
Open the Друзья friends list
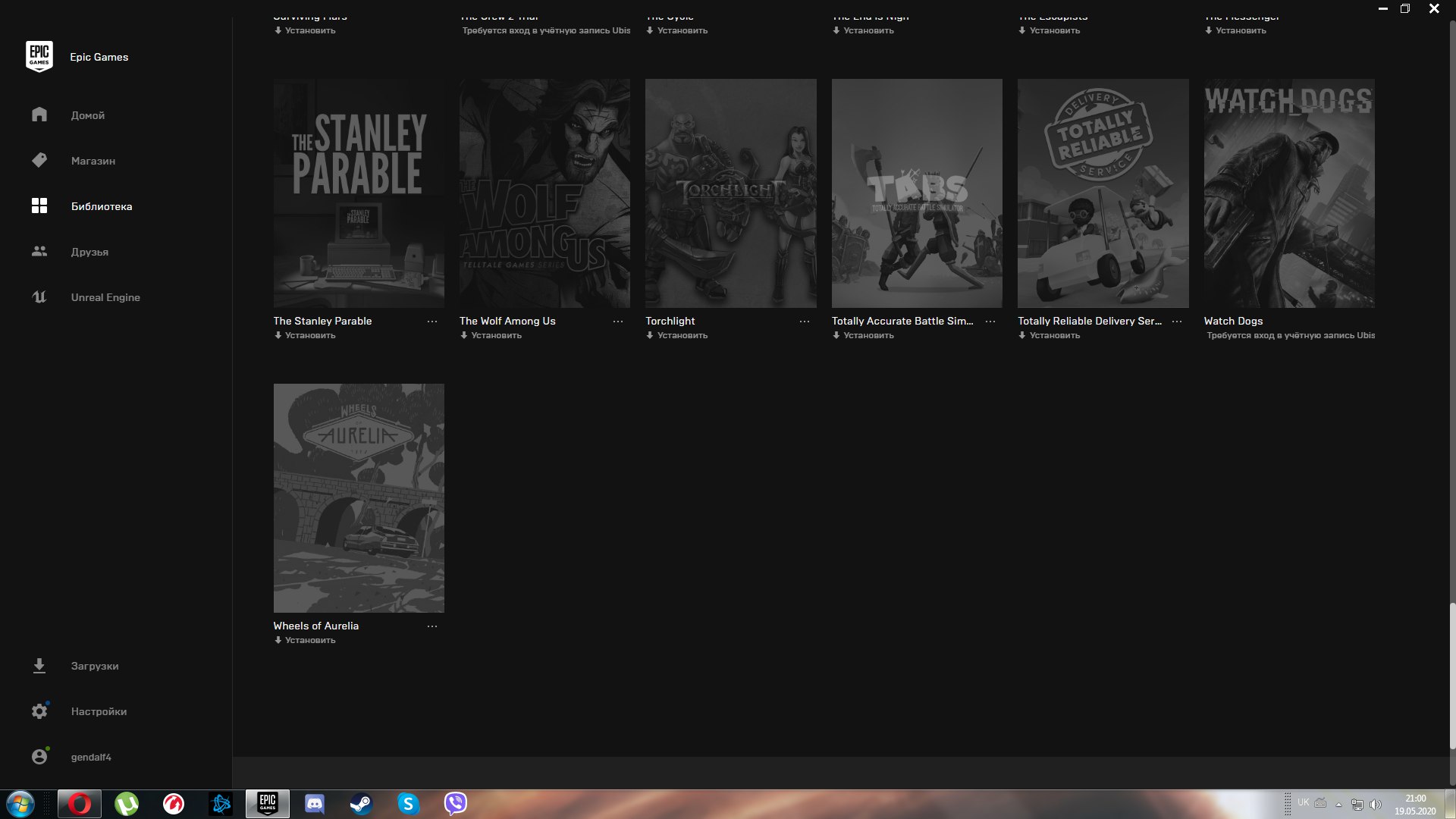89,252
